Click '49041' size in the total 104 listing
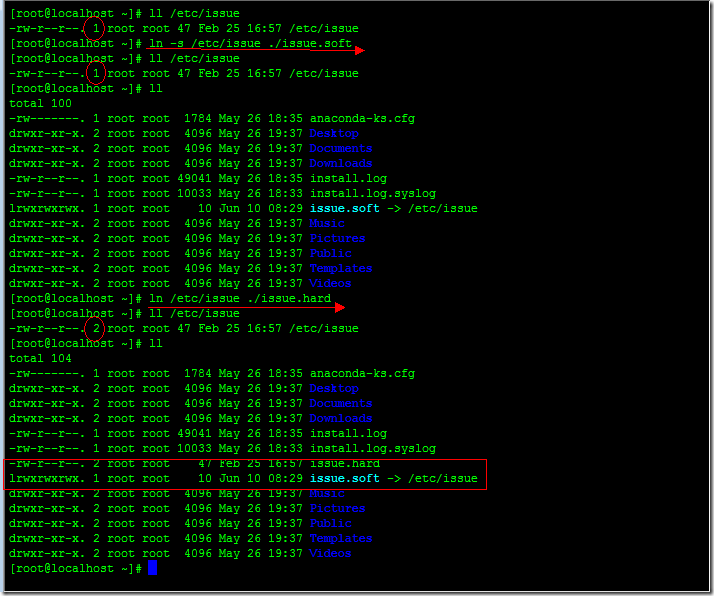Image resolution: width=714 pixels, height=596 pixels. 194,434
